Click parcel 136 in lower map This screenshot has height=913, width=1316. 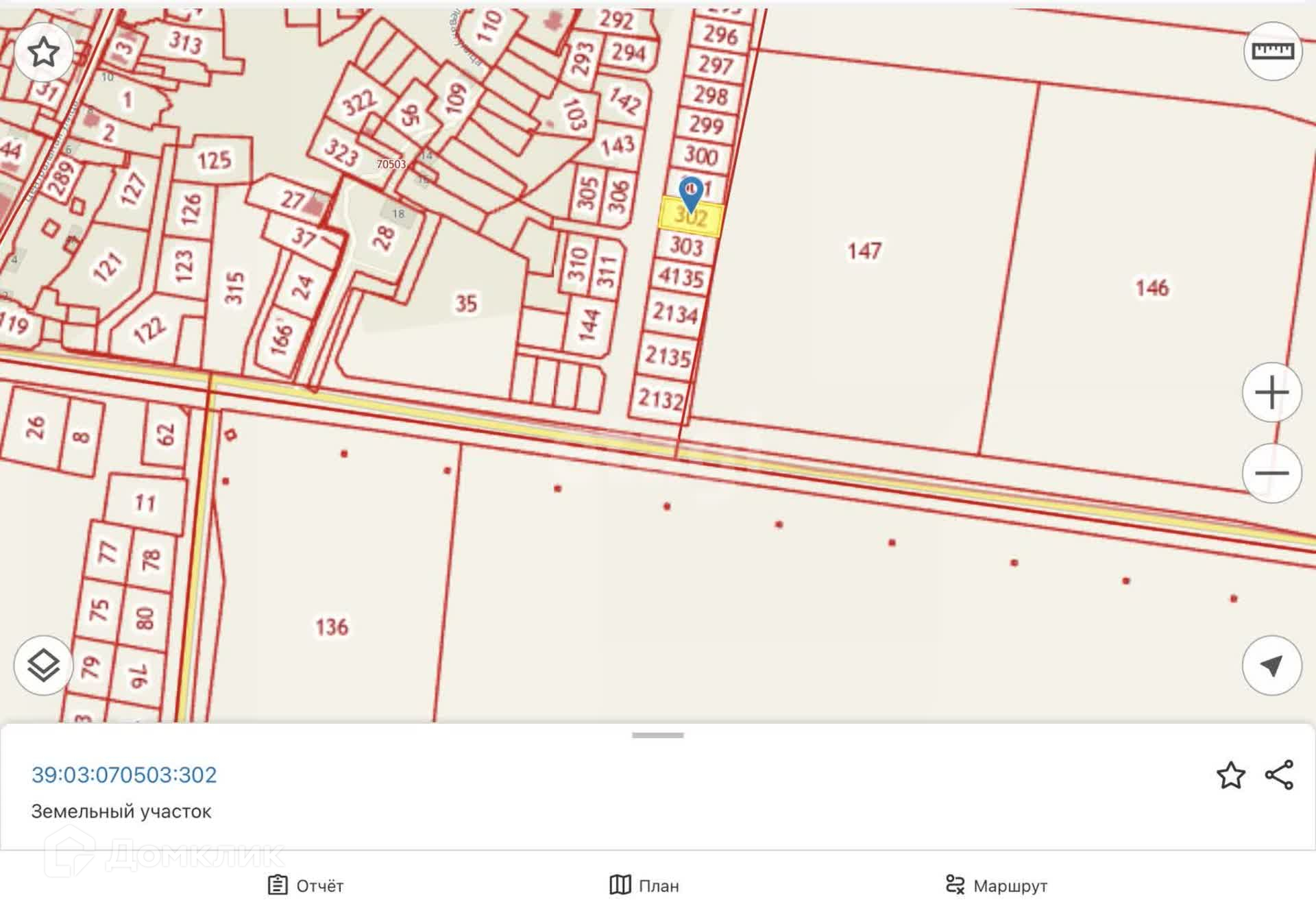click(332, 626)
